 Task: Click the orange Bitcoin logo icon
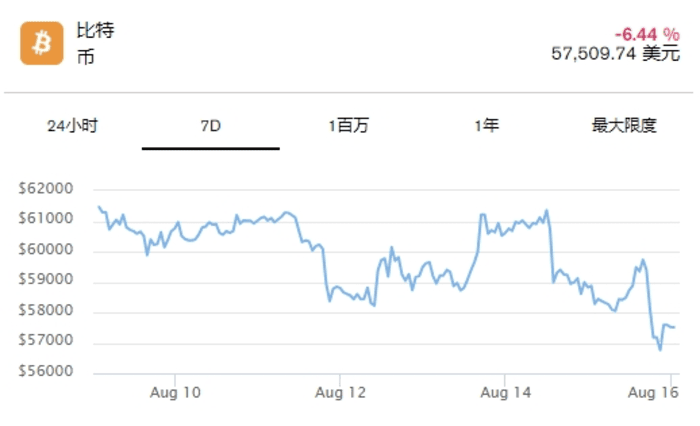pos(42,43)
